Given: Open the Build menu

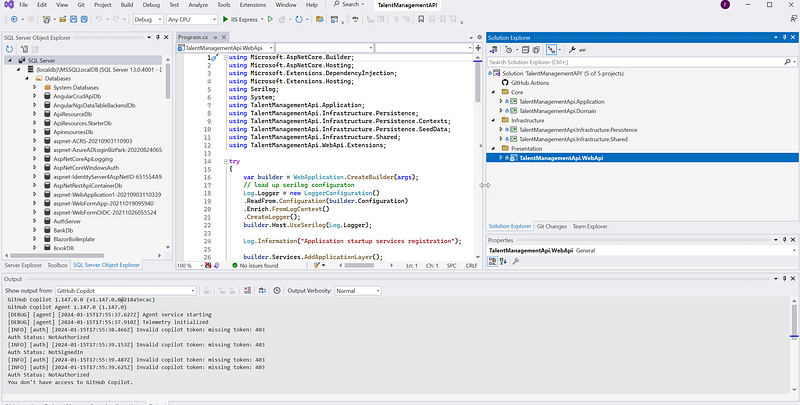Looking at the screenshot, I should [127, 5].
